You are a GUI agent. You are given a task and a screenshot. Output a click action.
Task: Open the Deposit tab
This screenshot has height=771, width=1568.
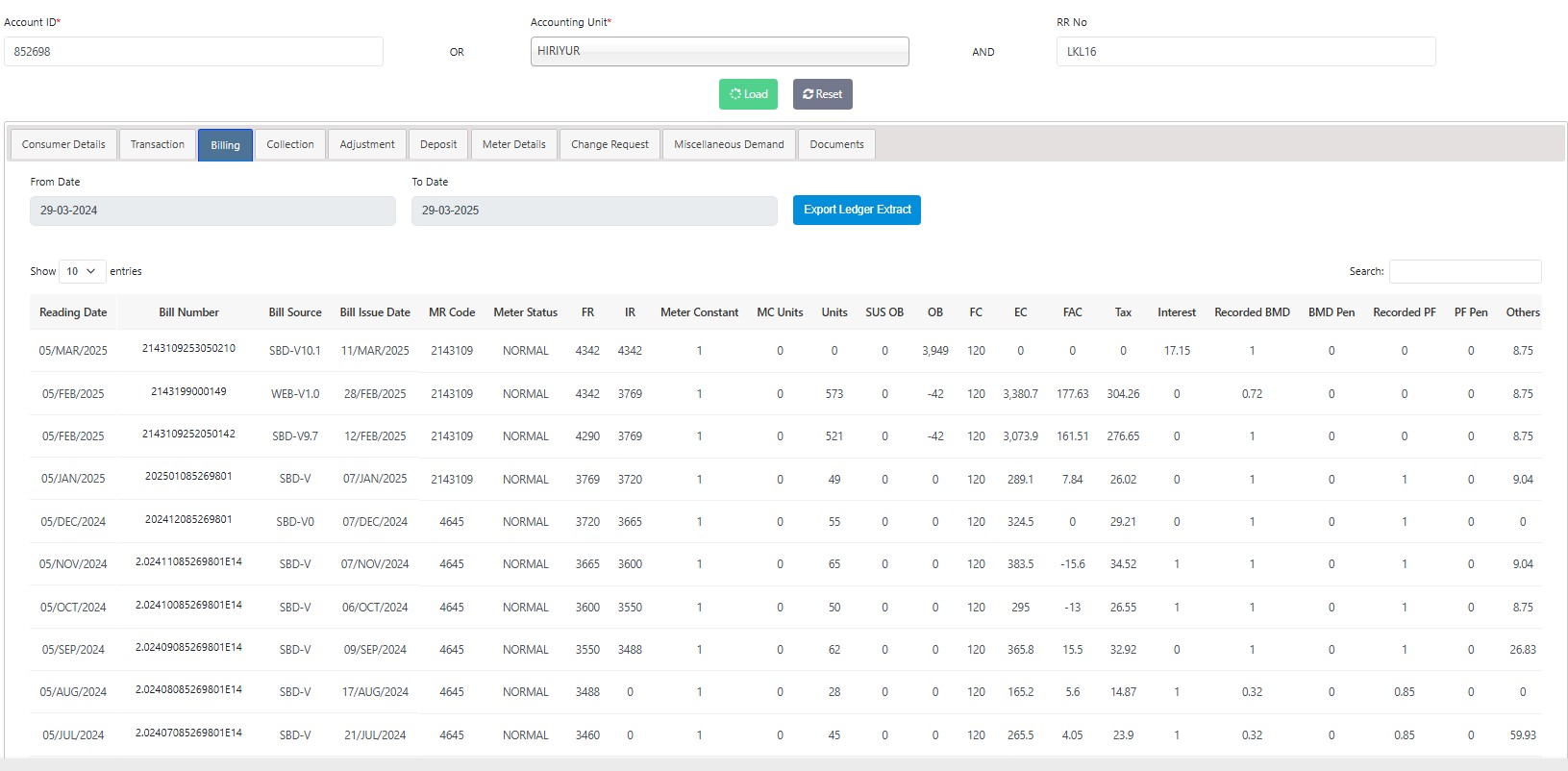[438, 144]
